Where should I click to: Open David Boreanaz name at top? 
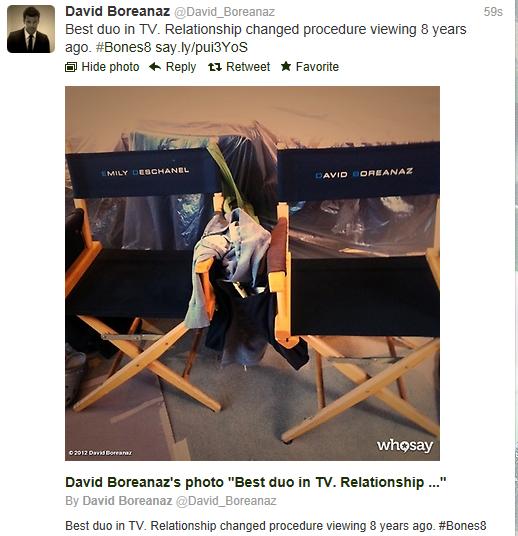pyautogui.click(x=118, y=12)
